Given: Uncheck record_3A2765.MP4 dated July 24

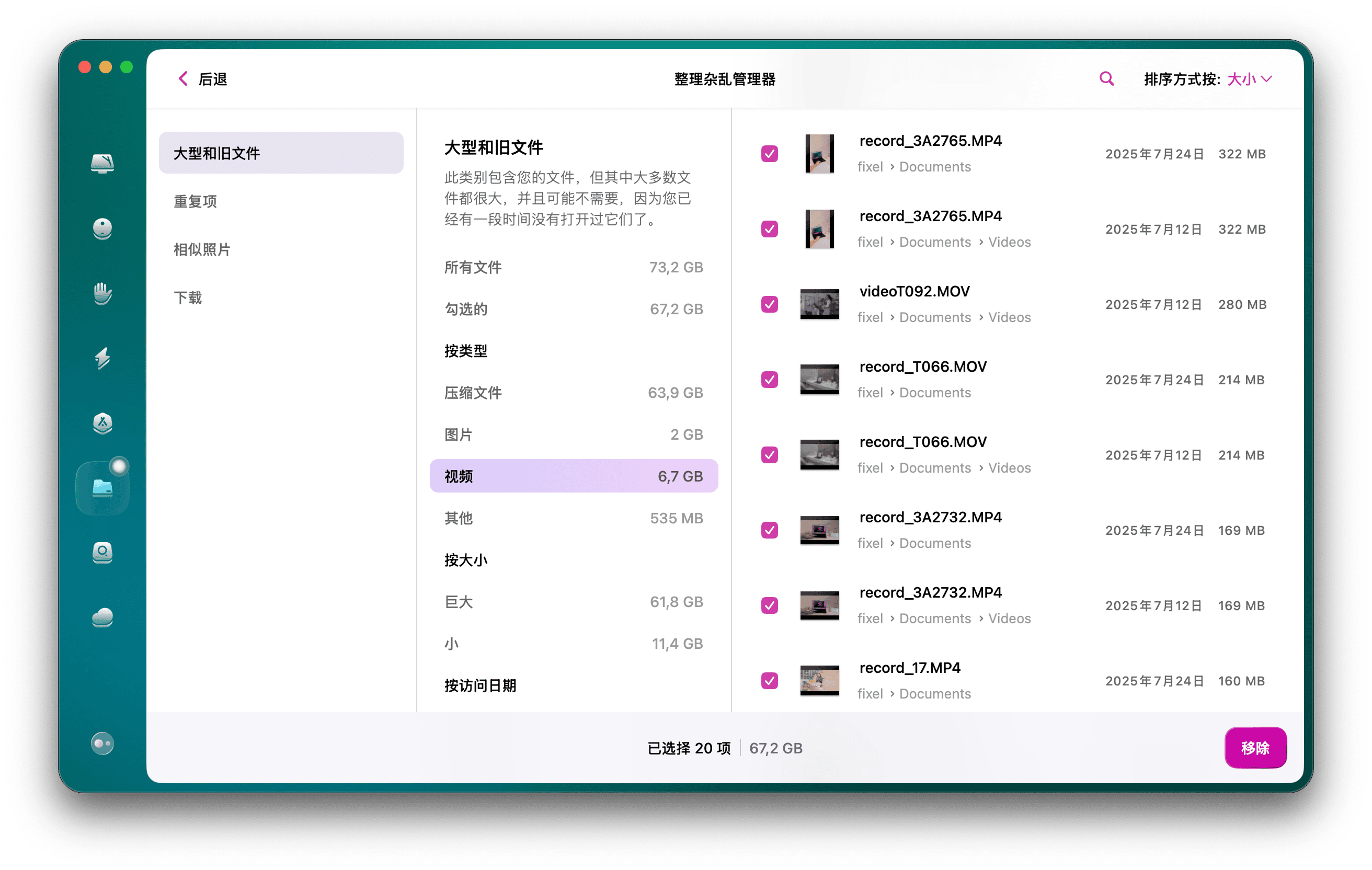Looking at the screenshot, I should tap(769, 154).
